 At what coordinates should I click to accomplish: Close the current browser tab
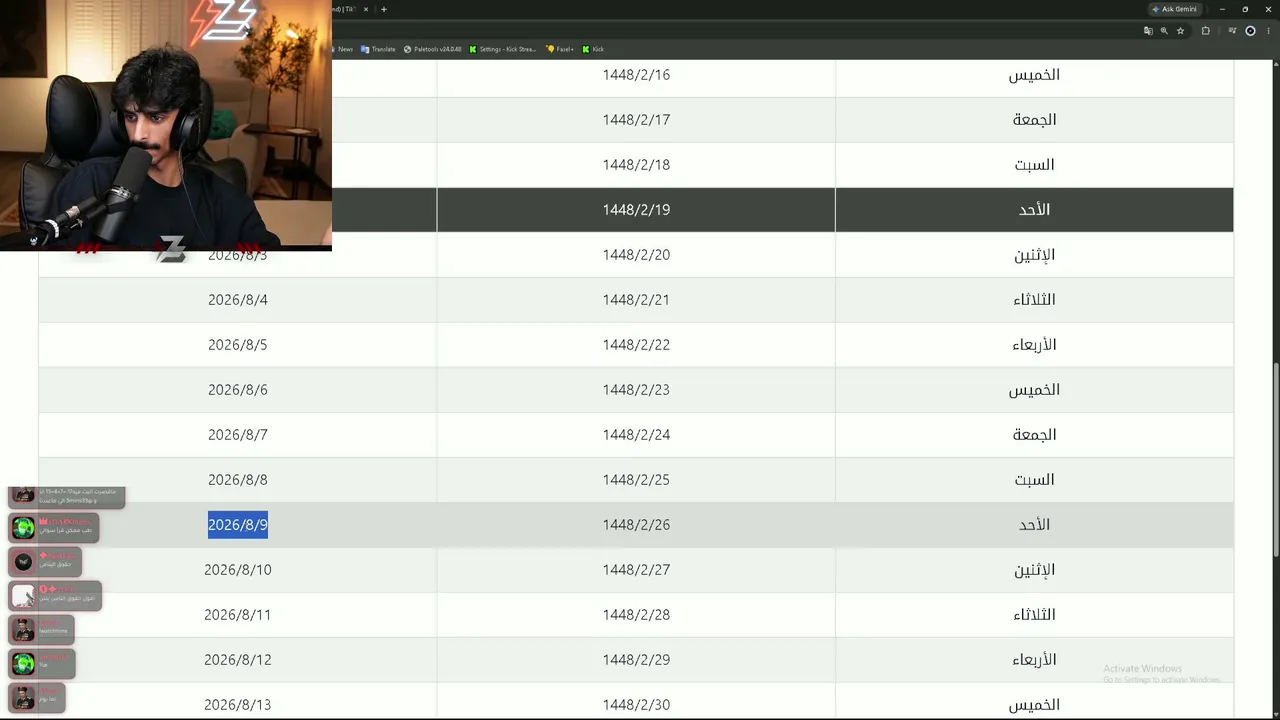pos(366,9)
